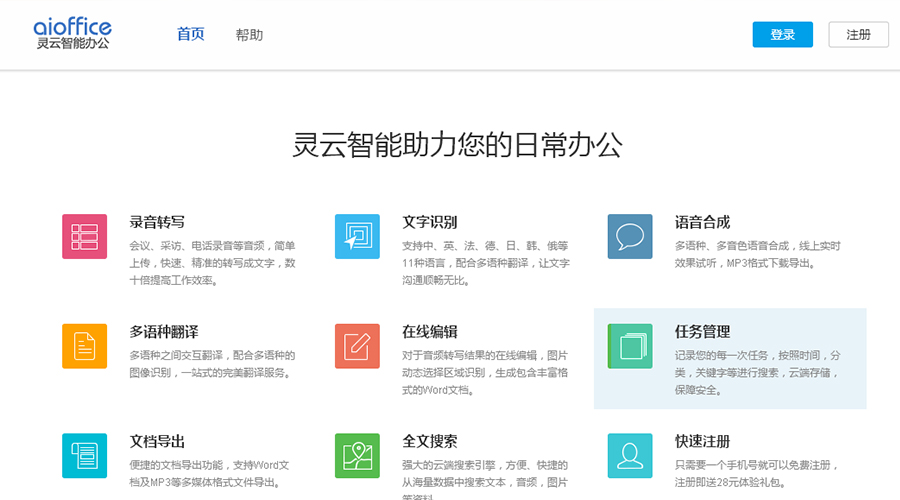Click the 在线编辑 feature heading
900x500 pixels.
point(430,332)
